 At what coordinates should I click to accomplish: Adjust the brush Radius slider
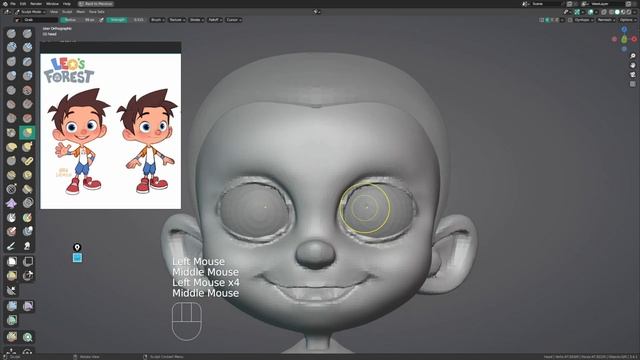click(x=79, y=20)
